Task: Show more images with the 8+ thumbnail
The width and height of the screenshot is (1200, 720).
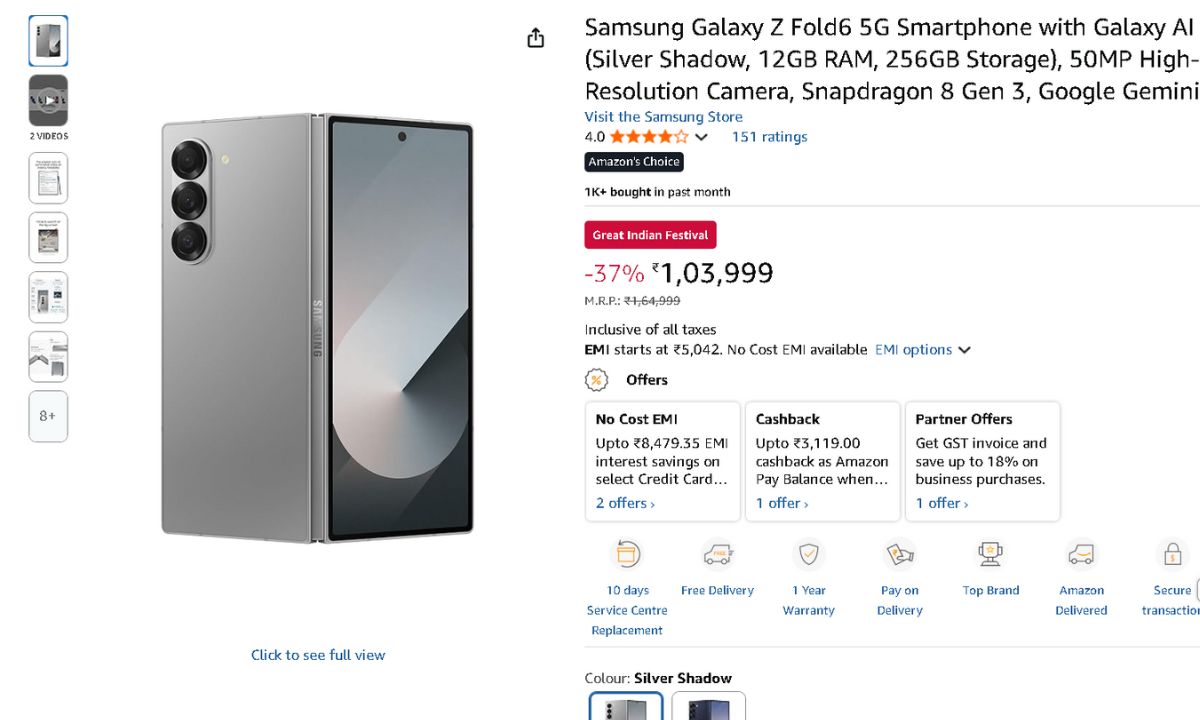Action: (x=48, y=416)
